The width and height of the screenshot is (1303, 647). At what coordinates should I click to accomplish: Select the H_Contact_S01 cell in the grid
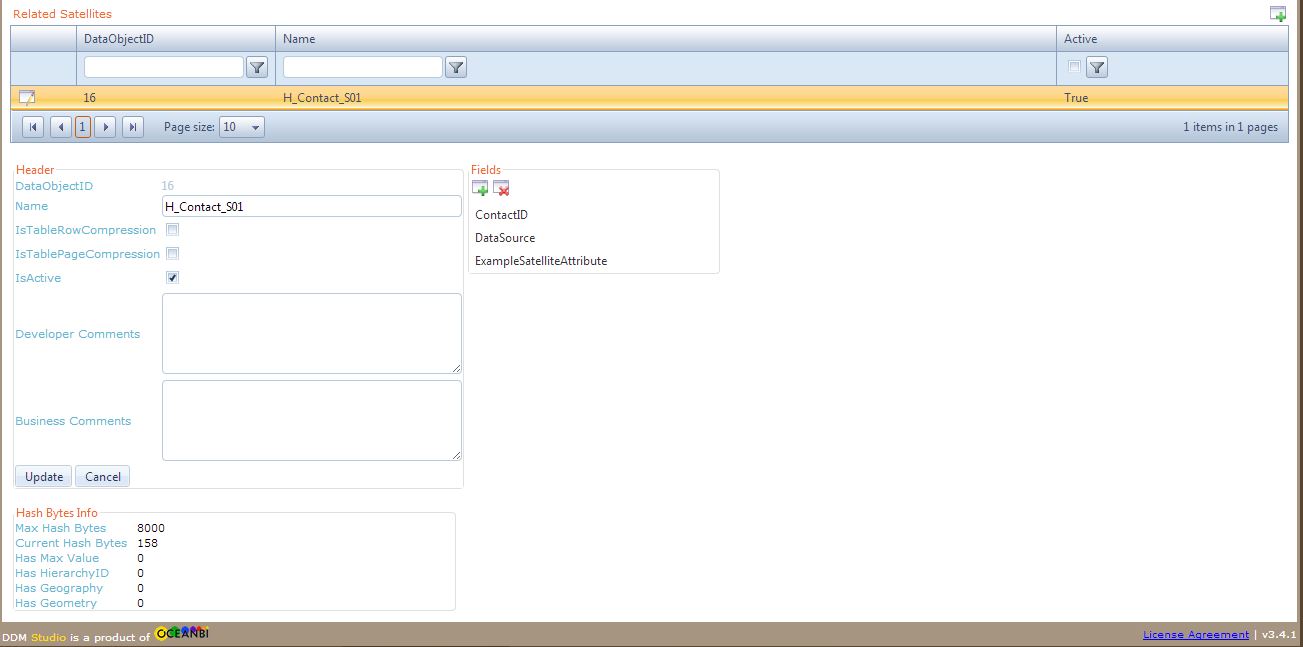click(x=322, y=98)
